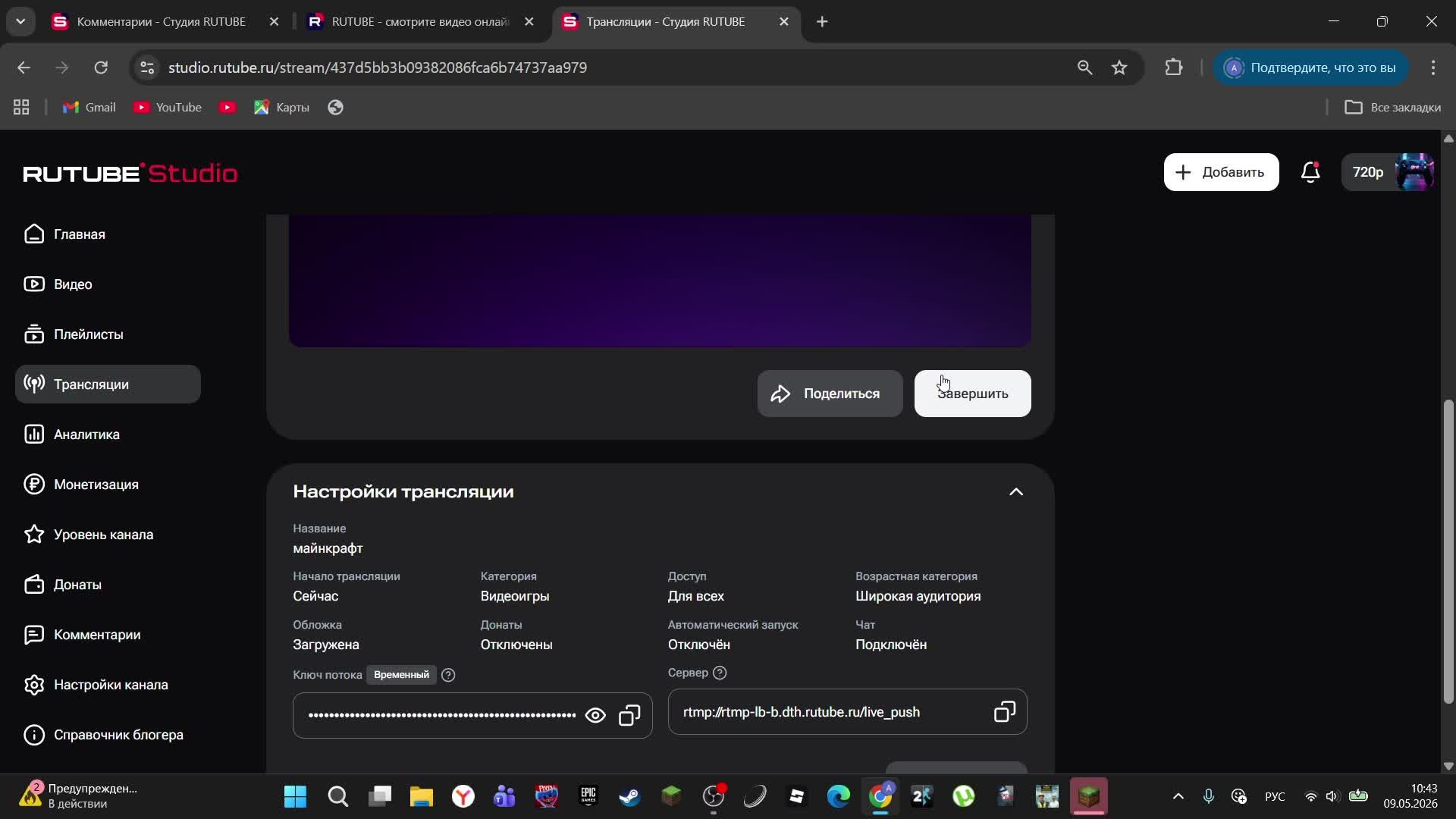This screenshot has width=1456, height=819.
Task: Go back in browser
Action: coord(24,67)
